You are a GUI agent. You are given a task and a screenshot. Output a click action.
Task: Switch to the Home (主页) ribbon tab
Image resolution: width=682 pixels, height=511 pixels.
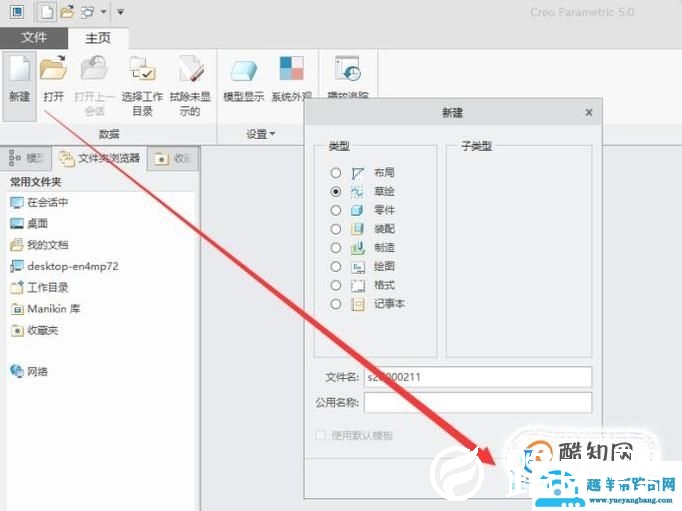tap(98, 38)
